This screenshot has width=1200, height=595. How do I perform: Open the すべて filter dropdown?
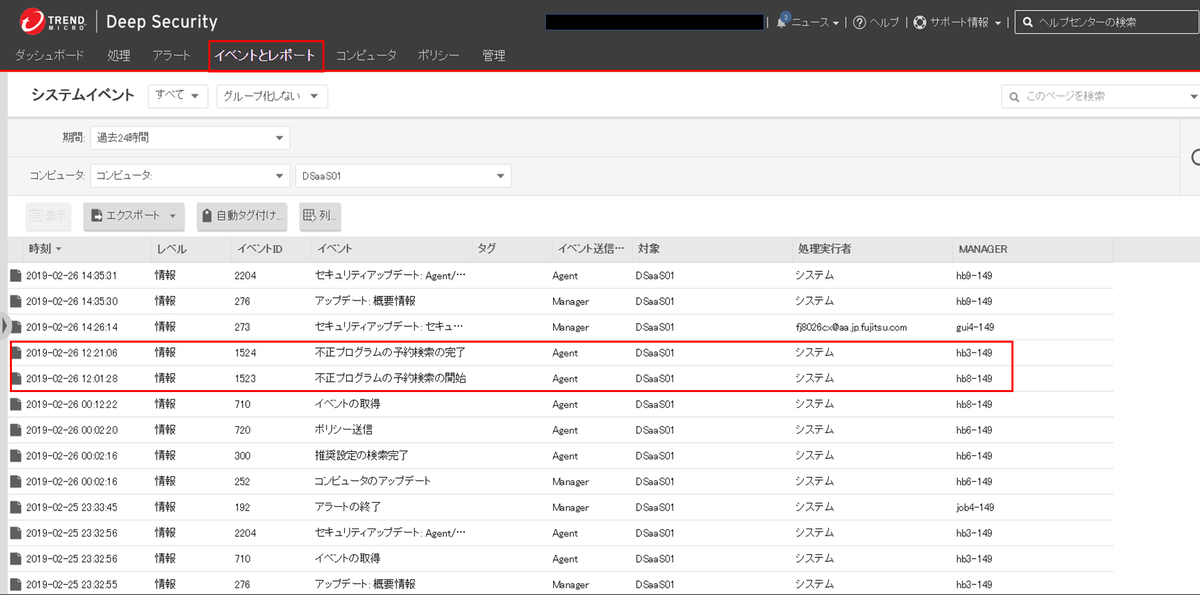(178, 96)
